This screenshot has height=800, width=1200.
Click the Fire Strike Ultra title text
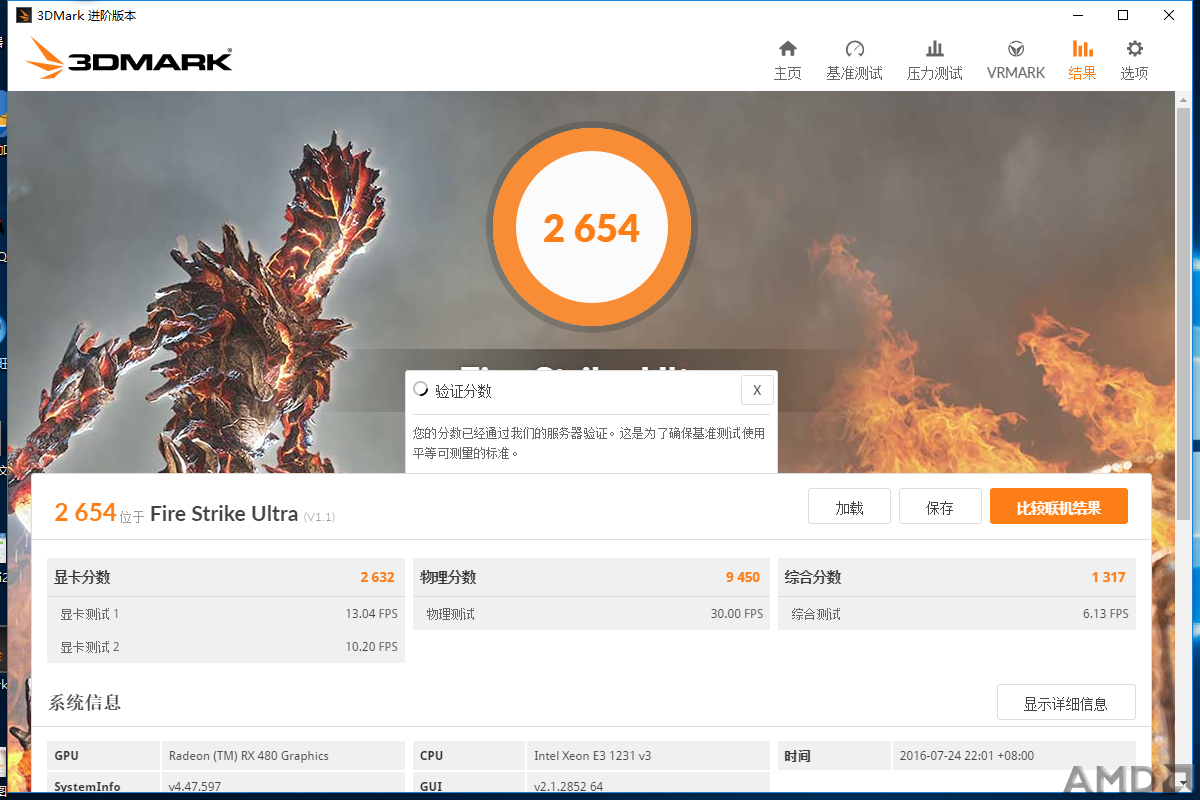click(224, 514)
